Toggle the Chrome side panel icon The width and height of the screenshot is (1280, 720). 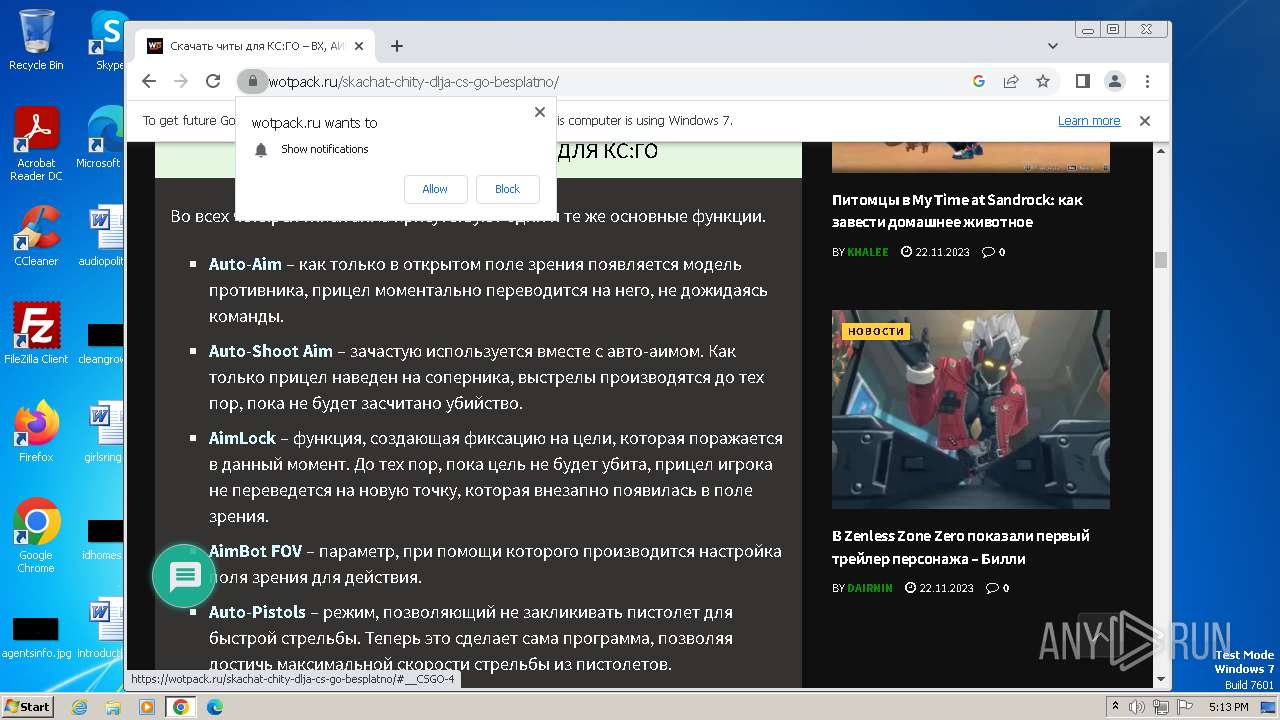pyautogui.click(x=1083, y=81)
